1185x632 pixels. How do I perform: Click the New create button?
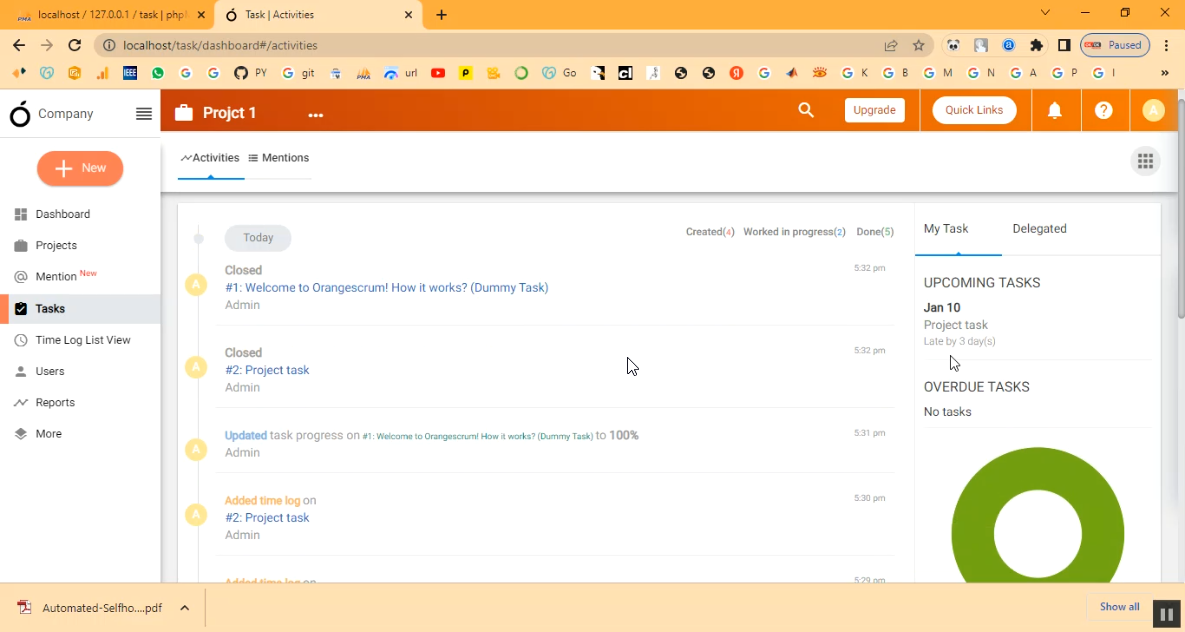(x=80, y=168)
